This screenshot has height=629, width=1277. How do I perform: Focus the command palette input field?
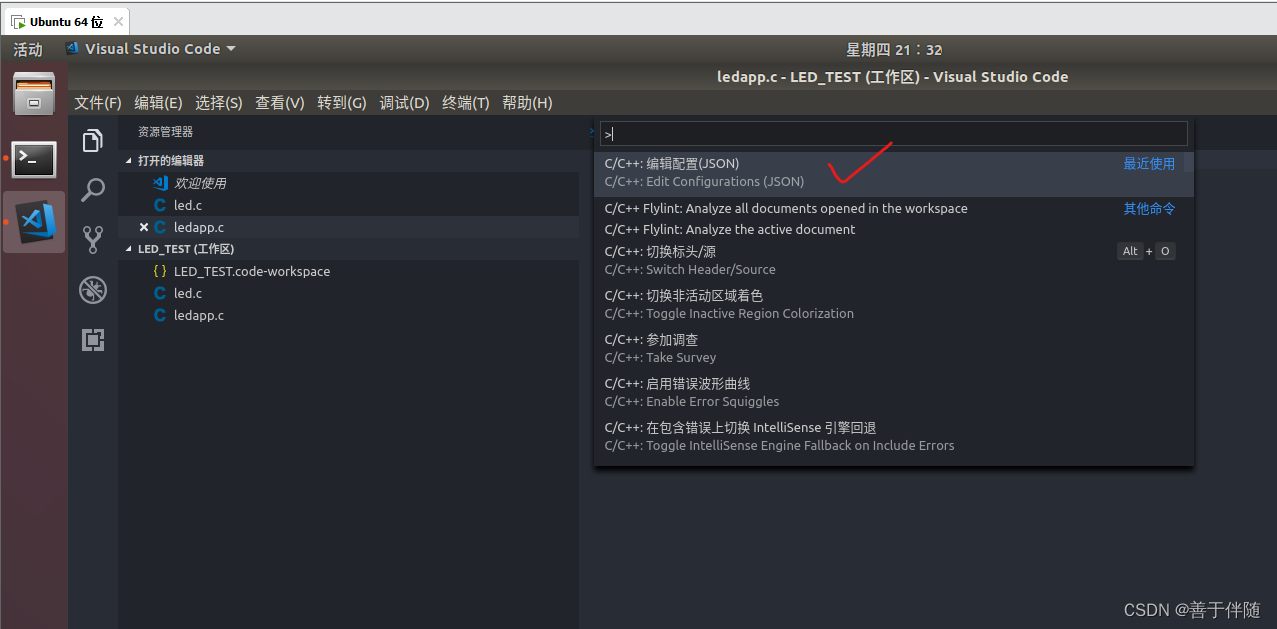tap(894, 134)
